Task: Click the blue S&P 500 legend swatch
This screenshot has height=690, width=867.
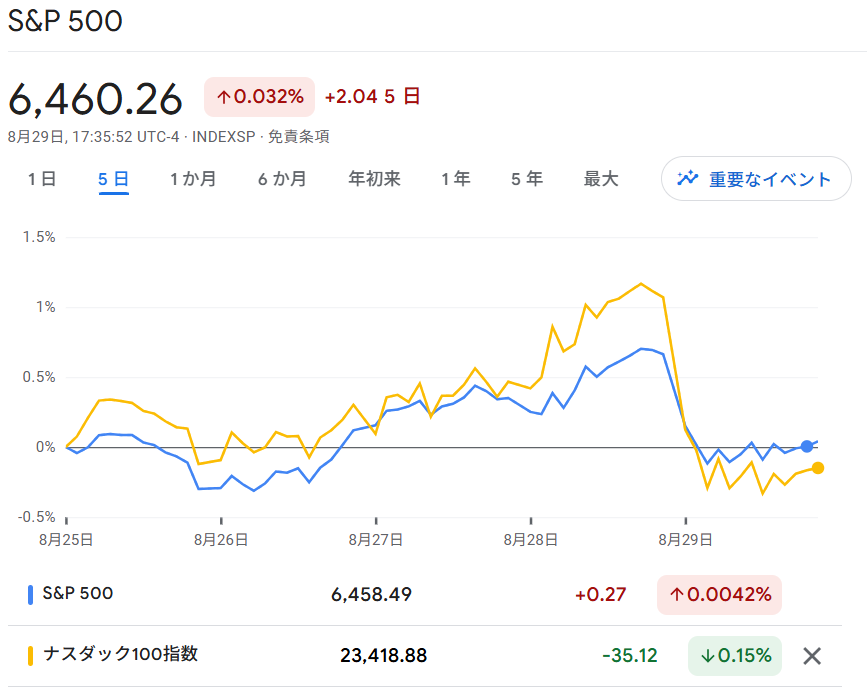Action: pos(30,595)
